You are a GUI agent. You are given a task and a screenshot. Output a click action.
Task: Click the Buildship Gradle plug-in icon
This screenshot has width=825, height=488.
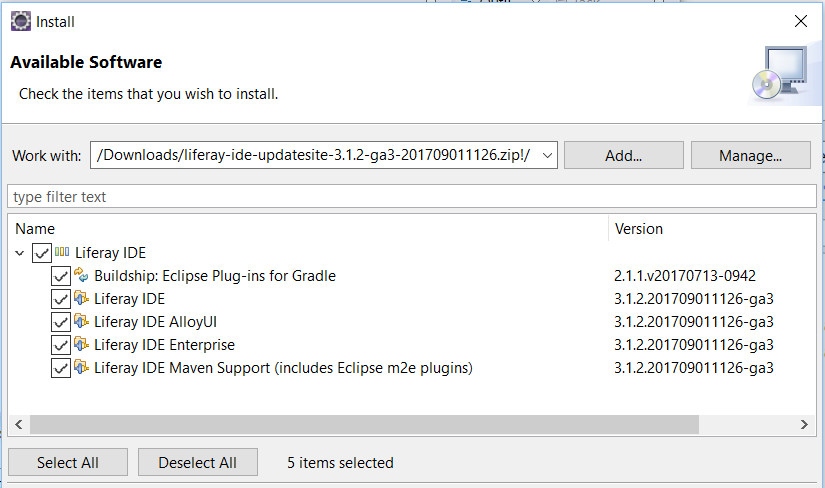coord(81,274)
